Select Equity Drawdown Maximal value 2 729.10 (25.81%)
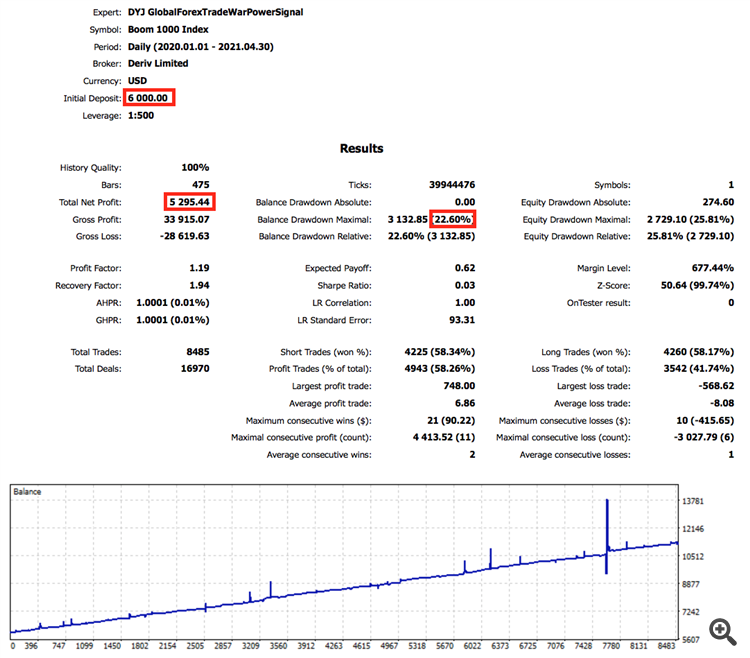750x658 pixels. coord(690,219)
